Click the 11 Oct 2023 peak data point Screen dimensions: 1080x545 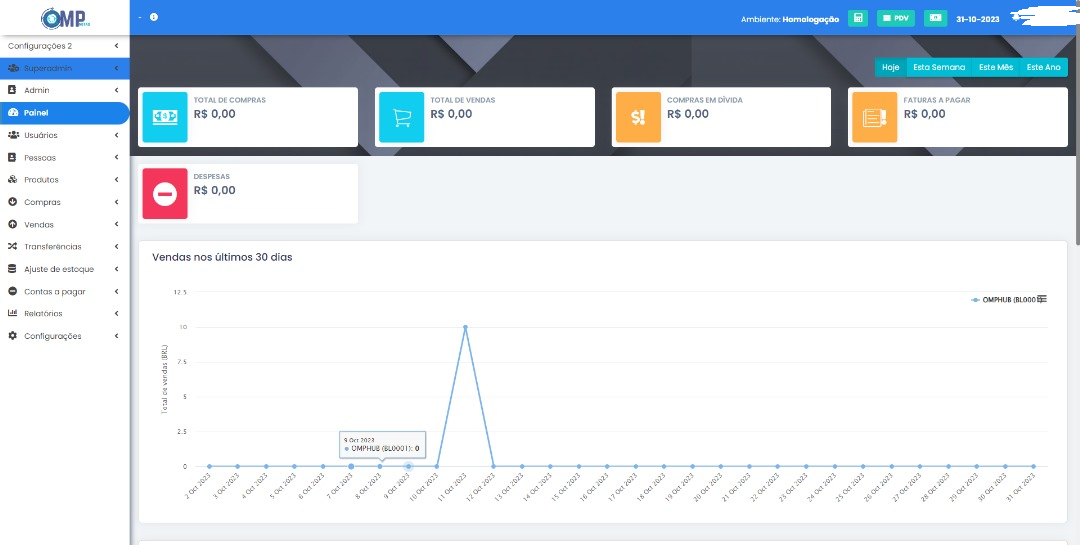(465, 327)
